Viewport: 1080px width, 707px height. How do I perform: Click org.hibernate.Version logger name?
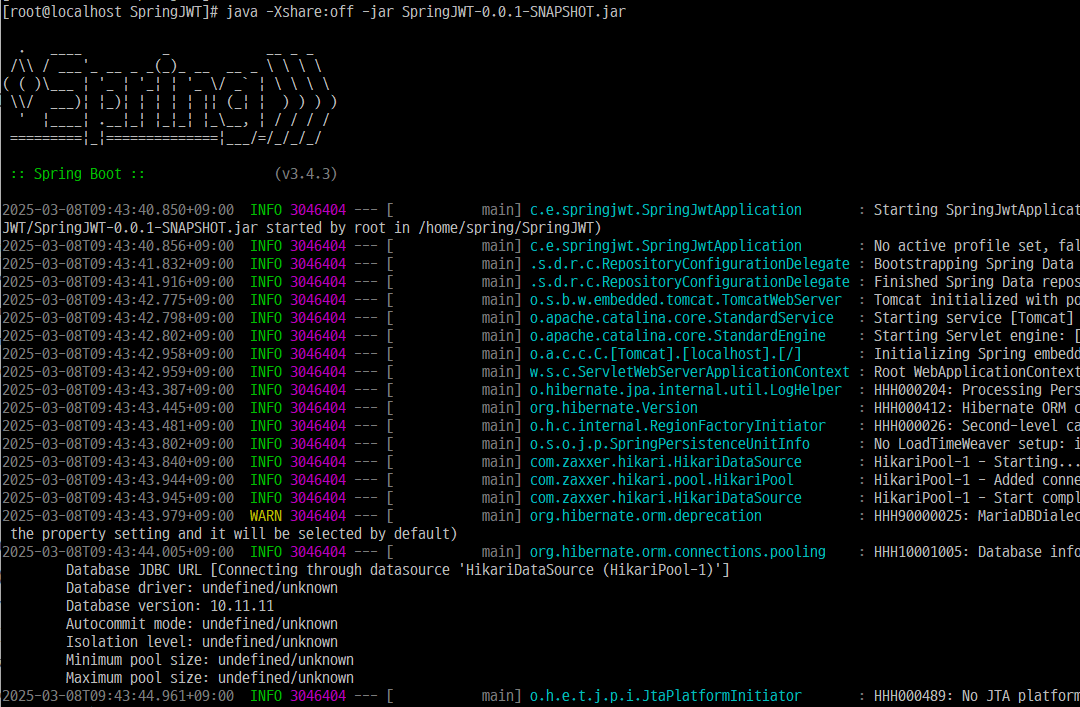click(613, 407)
